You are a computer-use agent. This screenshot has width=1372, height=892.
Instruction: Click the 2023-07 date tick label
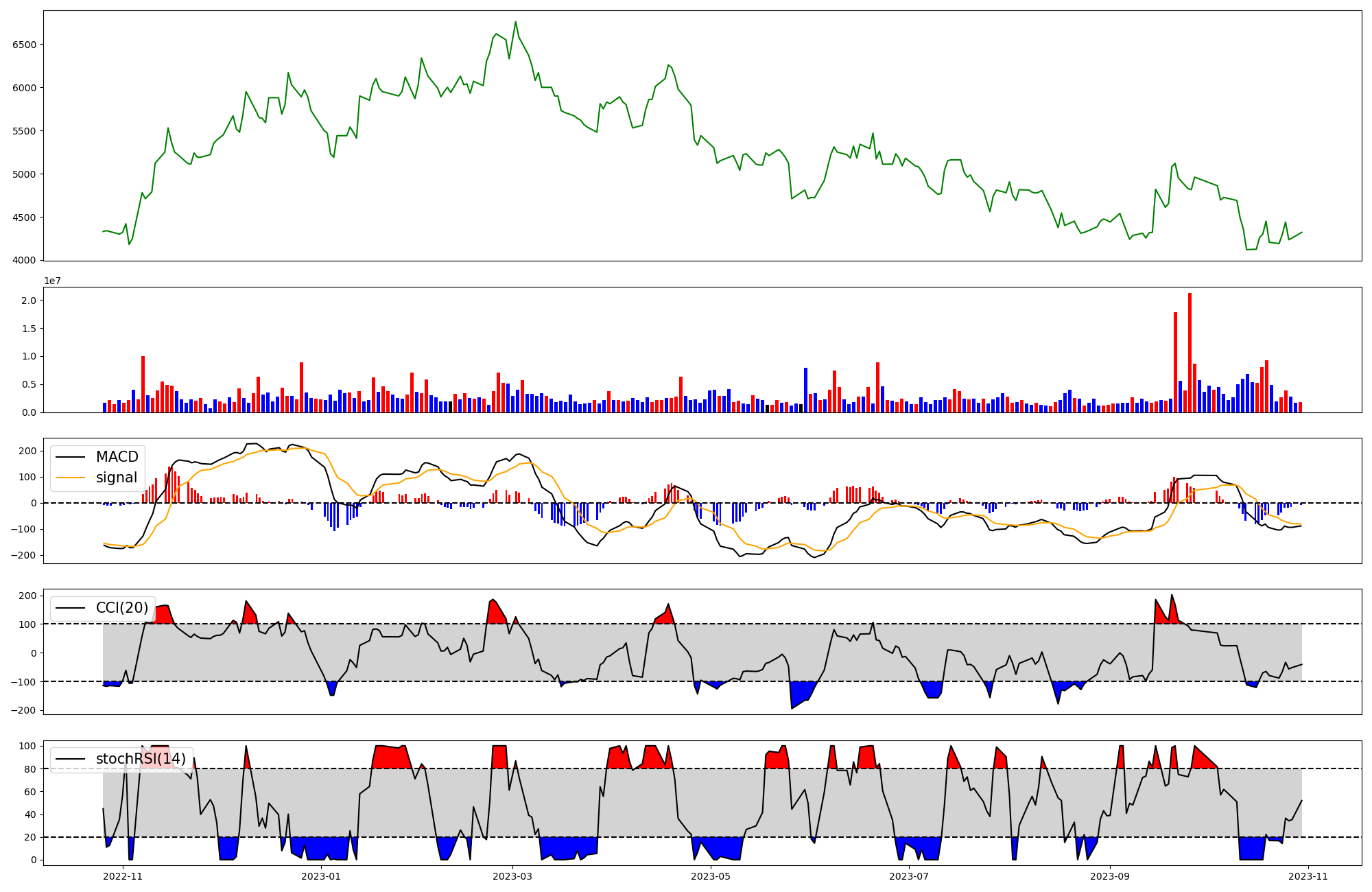tap(909, 876)
